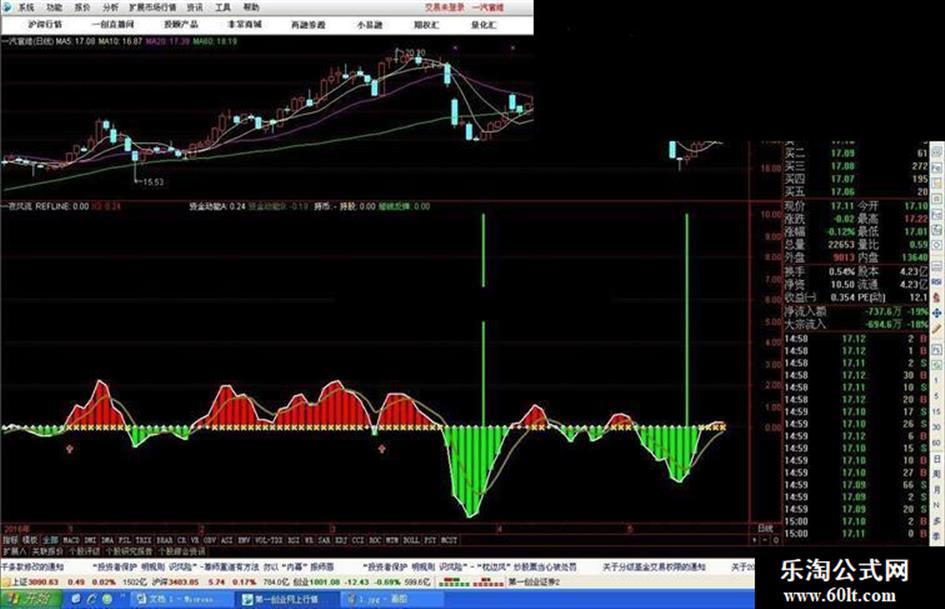Click the 日线 period label
Screen dimensions: 945x609
click(765, 528)
